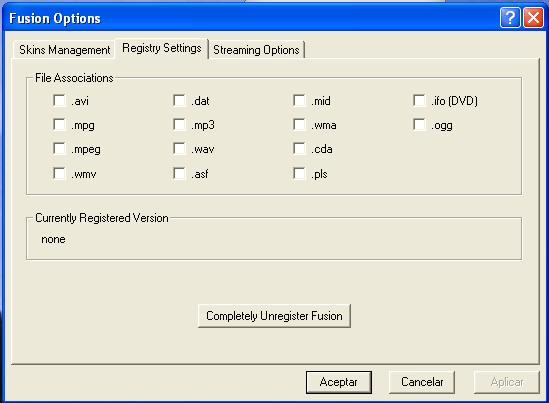Viewport: 549px width, 403px height.
Task: Enable the .avi file association checkbox
Action: [x=59, y=100]
